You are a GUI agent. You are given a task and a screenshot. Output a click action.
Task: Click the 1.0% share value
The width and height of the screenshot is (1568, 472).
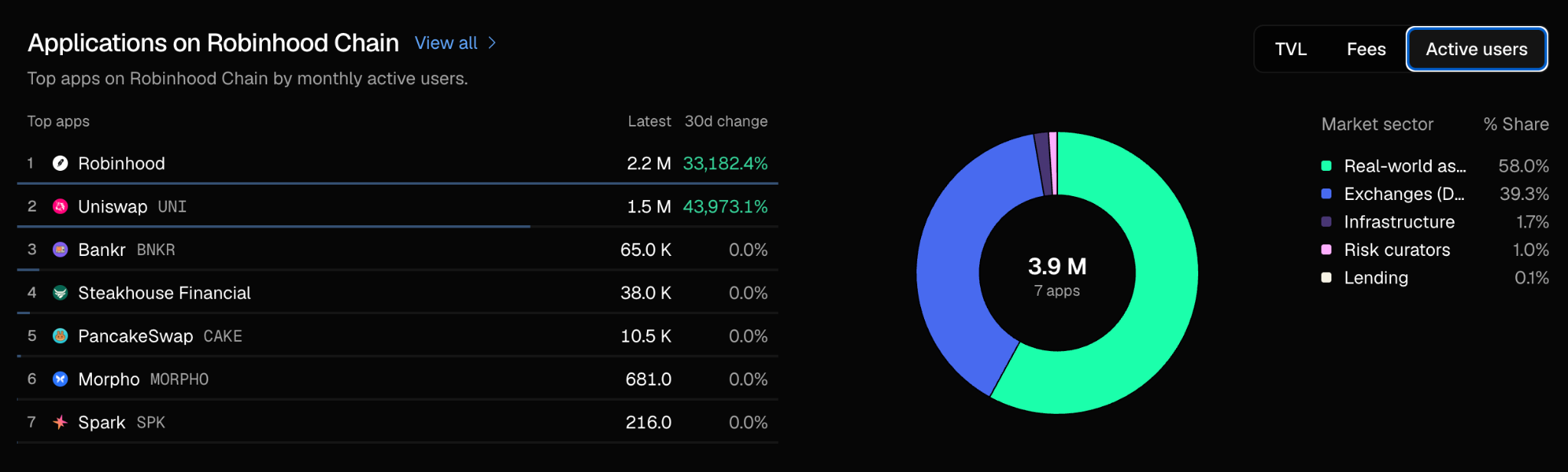point(1531,250)
